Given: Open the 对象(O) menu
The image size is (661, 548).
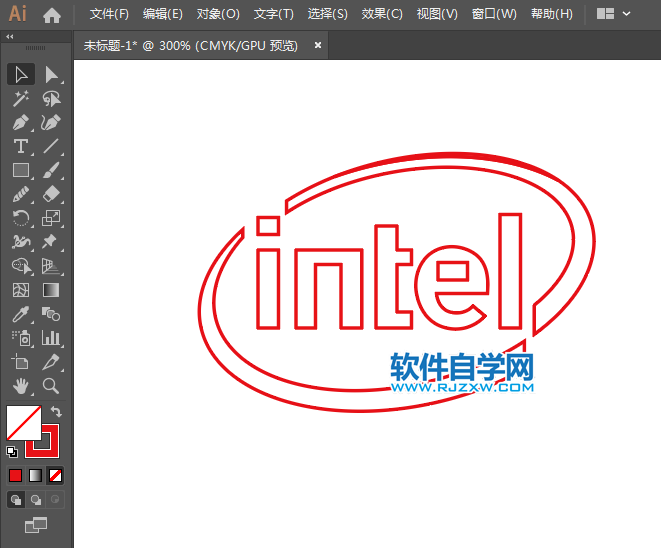Looking at the screenshot, I should pos(218,14).
